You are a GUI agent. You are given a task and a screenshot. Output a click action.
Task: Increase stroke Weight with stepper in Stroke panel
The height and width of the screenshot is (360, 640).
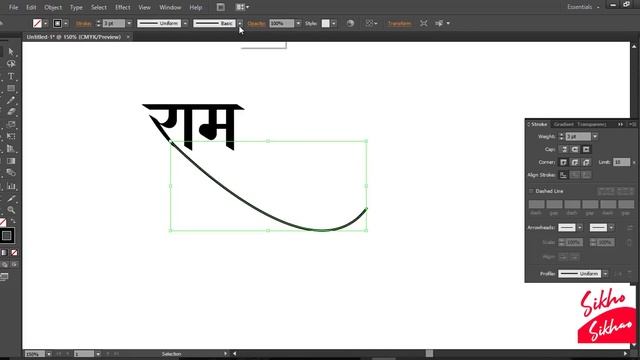pyautogui.click(x=562, y=134)
